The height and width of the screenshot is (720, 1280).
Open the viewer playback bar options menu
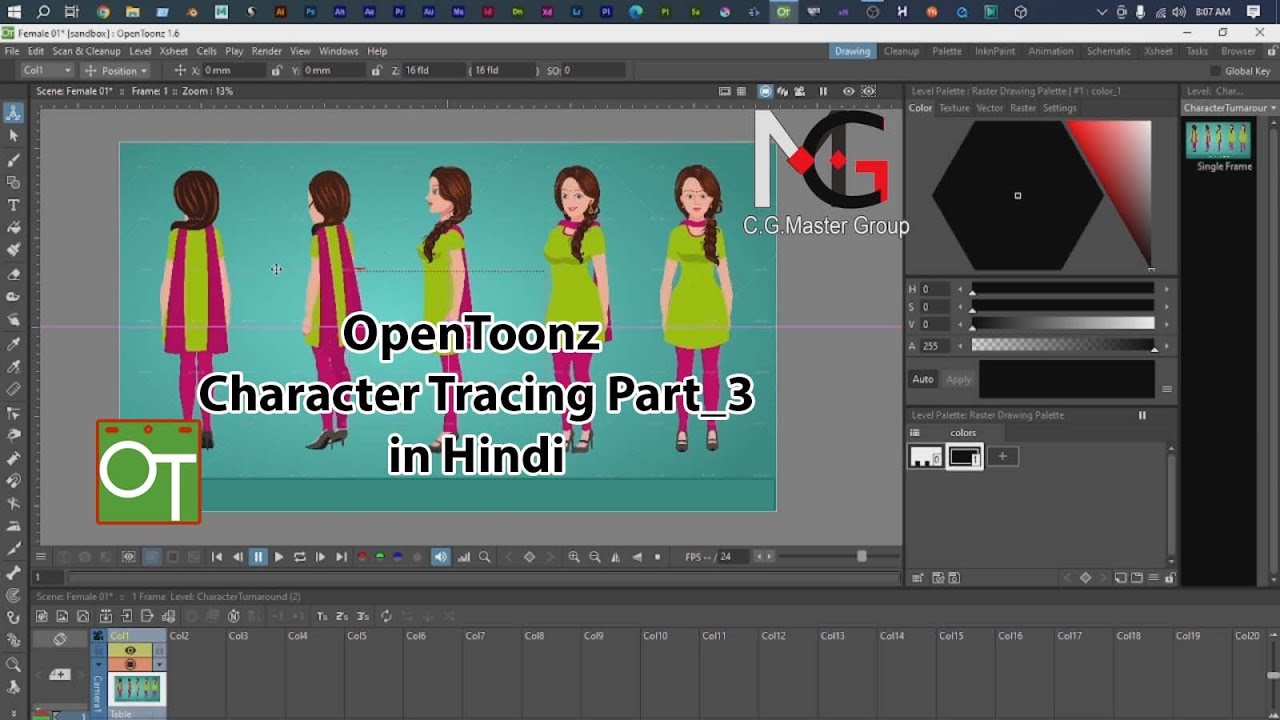click(x=41, y=557)
